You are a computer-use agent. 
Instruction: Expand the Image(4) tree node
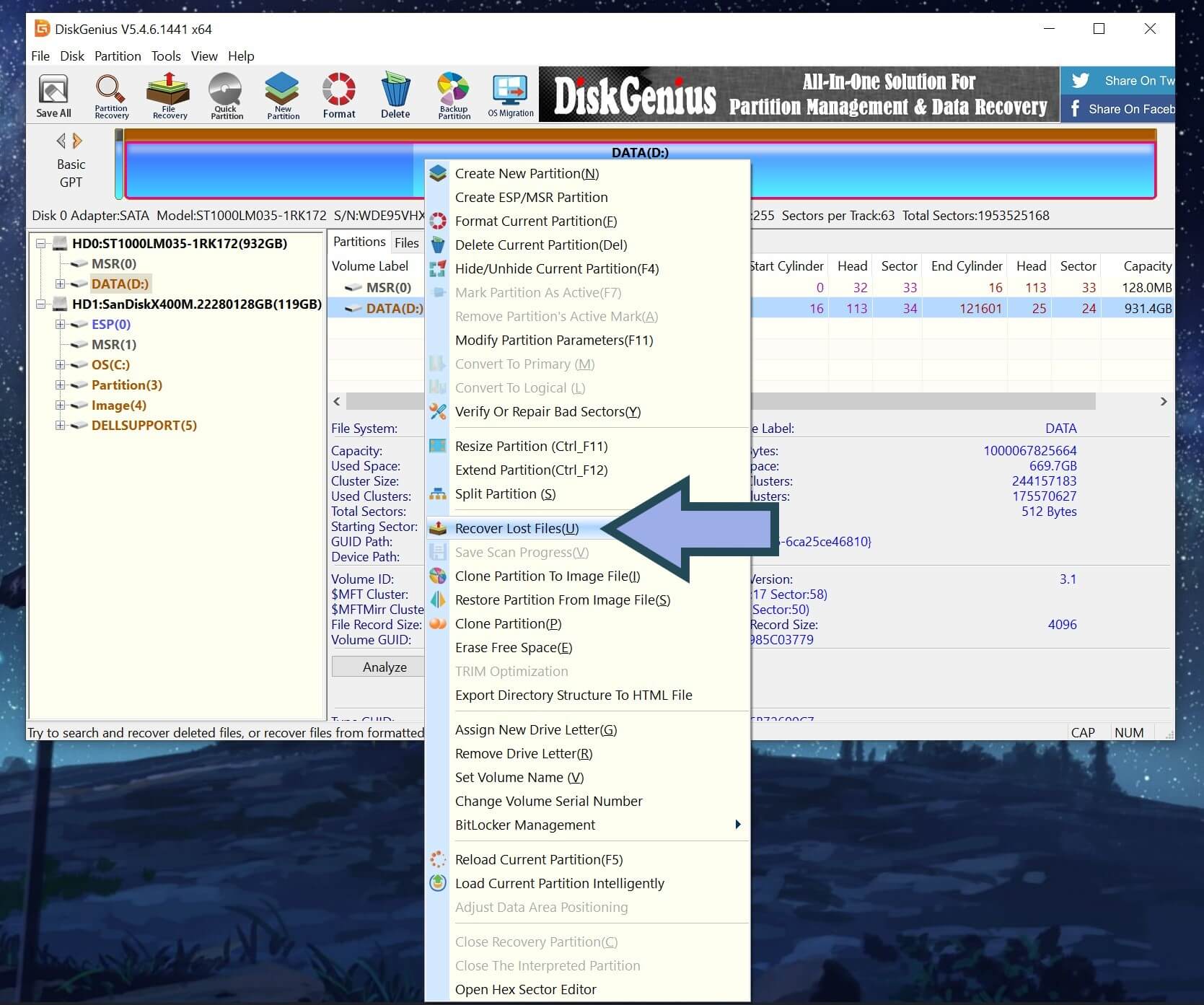point(61,405)
